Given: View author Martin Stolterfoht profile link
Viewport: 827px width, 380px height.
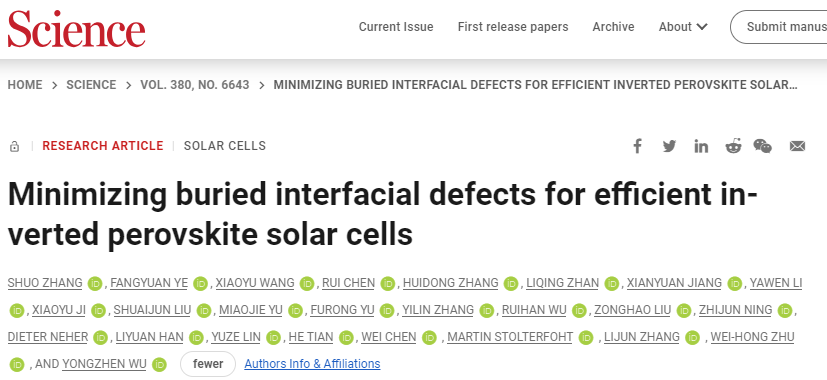Looking at the screenshot, I should 510,337.
